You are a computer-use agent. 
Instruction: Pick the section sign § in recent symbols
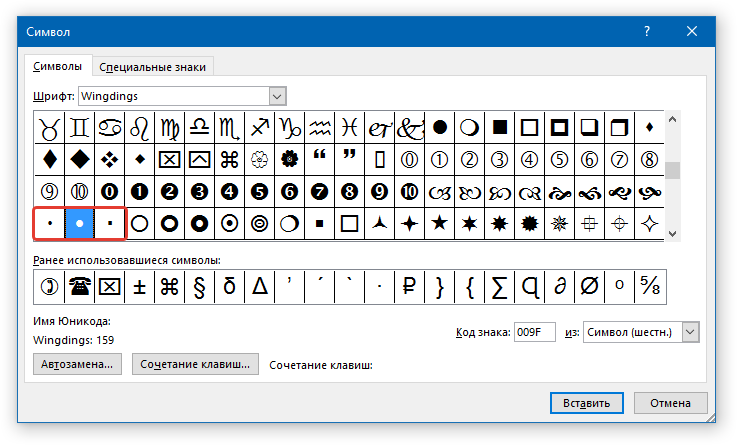(x=200, y=286)
